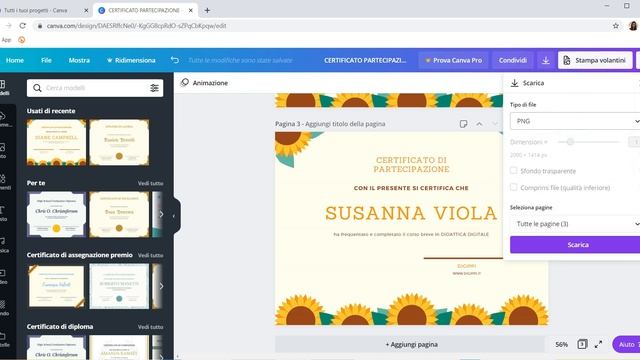Open the Mostra menu
640x360 pixels.
tap(79, 60)
